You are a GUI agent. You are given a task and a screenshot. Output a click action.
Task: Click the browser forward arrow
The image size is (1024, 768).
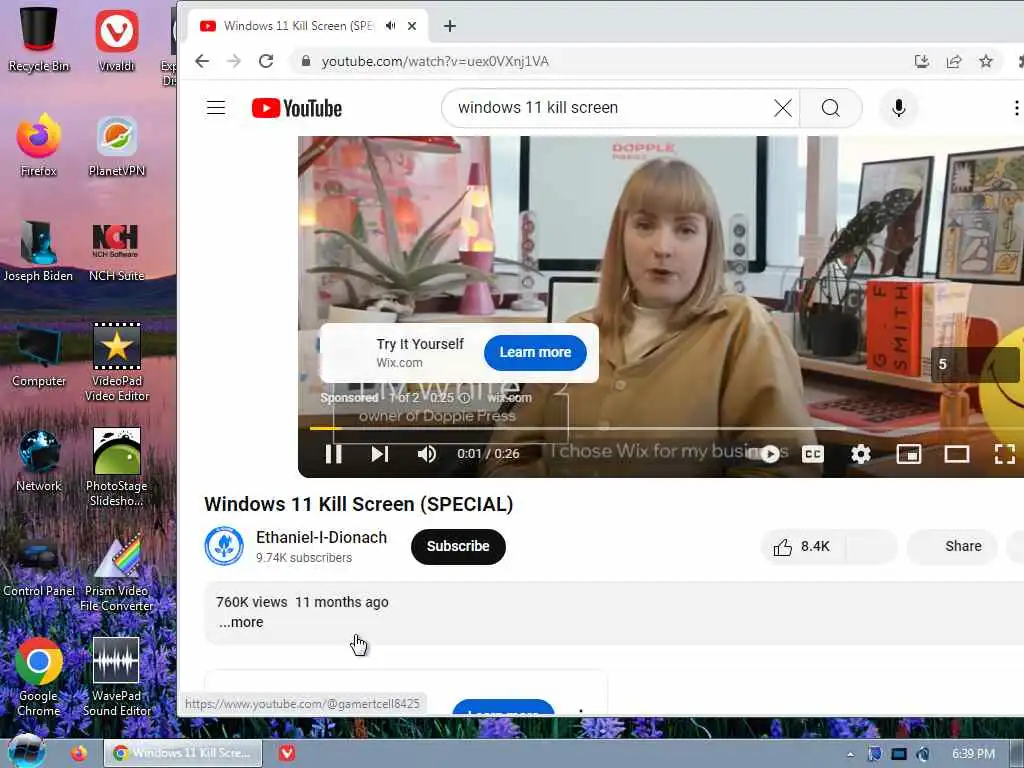pos(234,61)
